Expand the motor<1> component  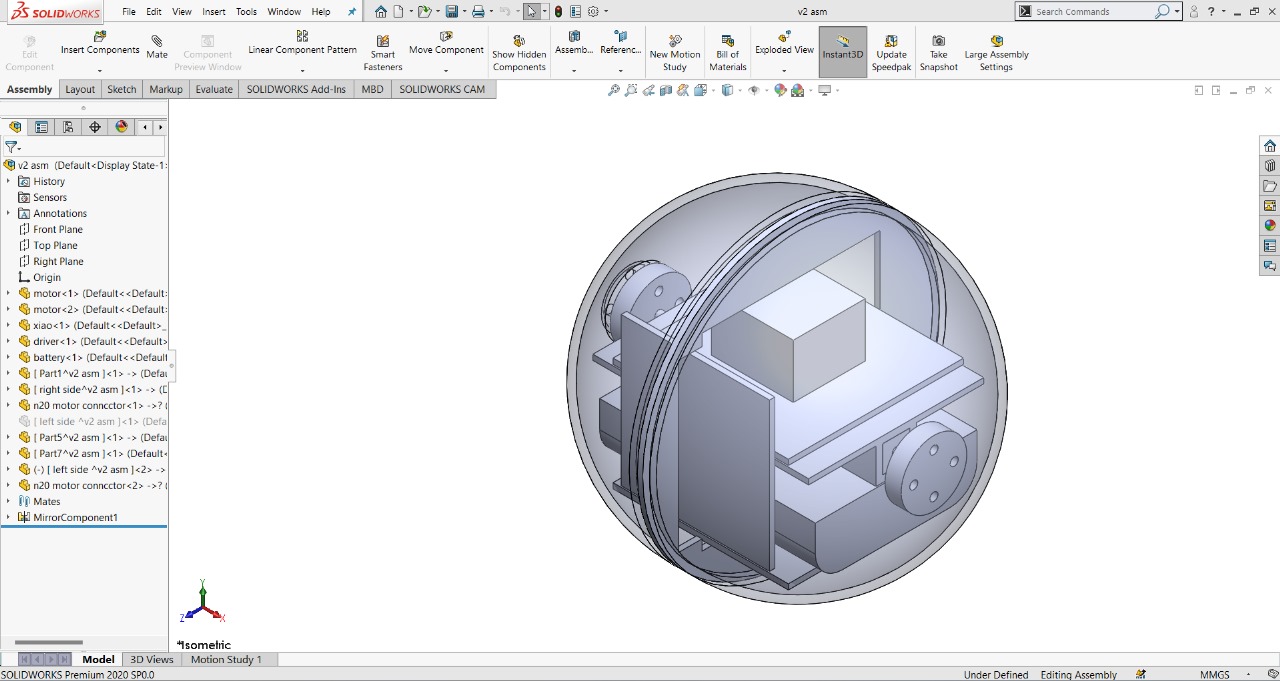8,293
